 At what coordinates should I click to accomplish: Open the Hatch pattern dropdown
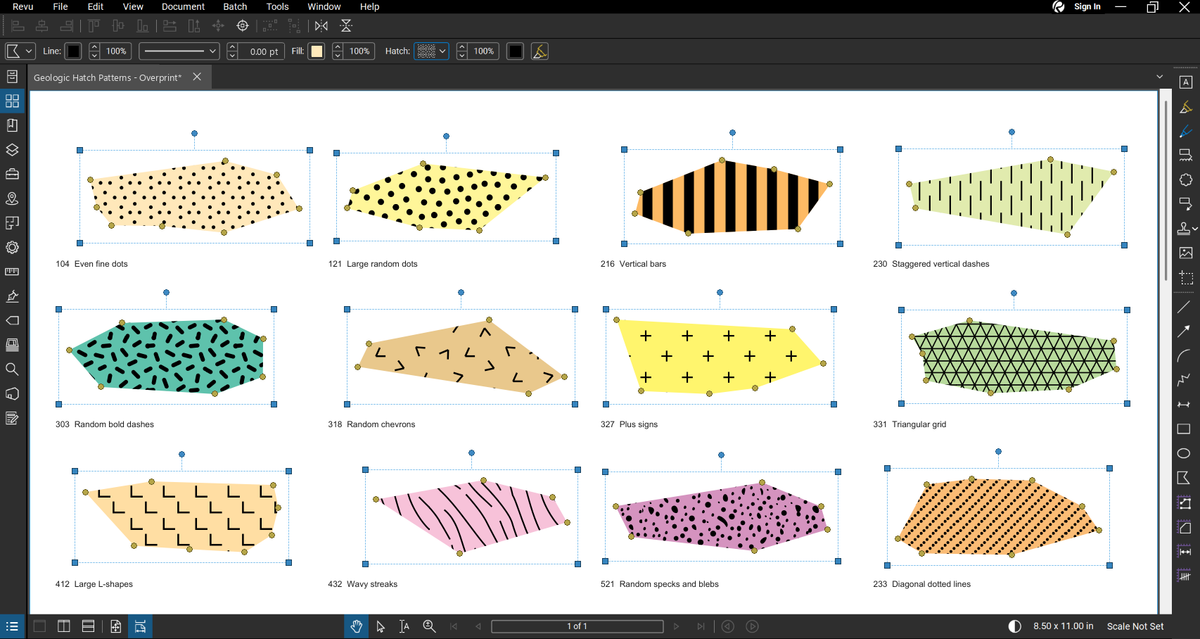click(x=431, y=51)
